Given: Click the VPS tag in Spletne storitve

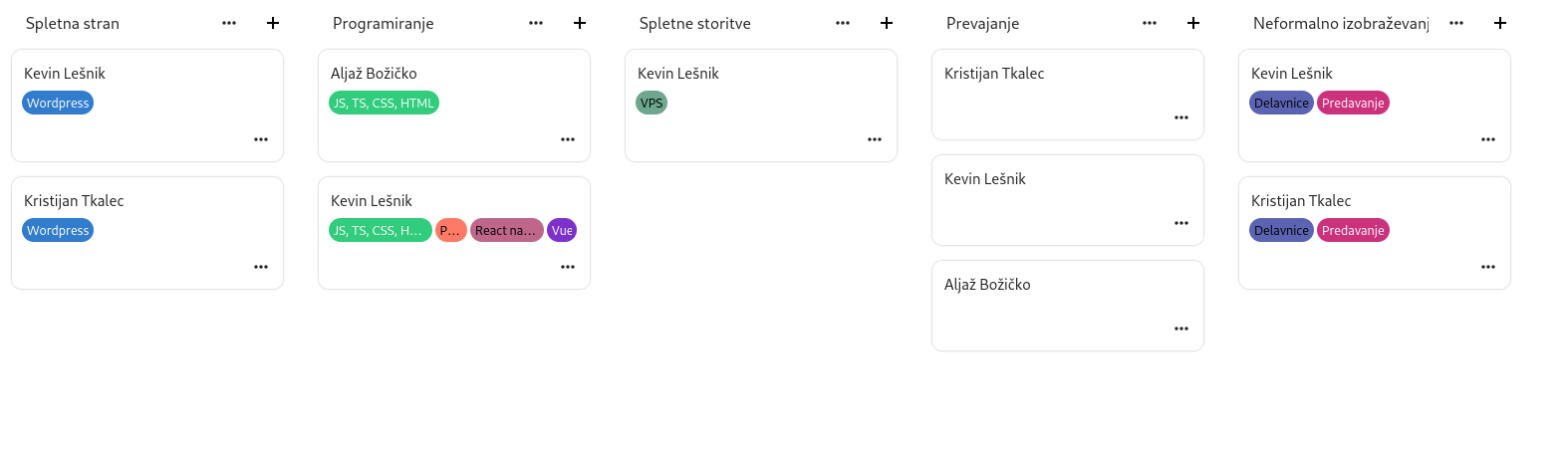Looking at the screenshot, I should click(652, 103).
